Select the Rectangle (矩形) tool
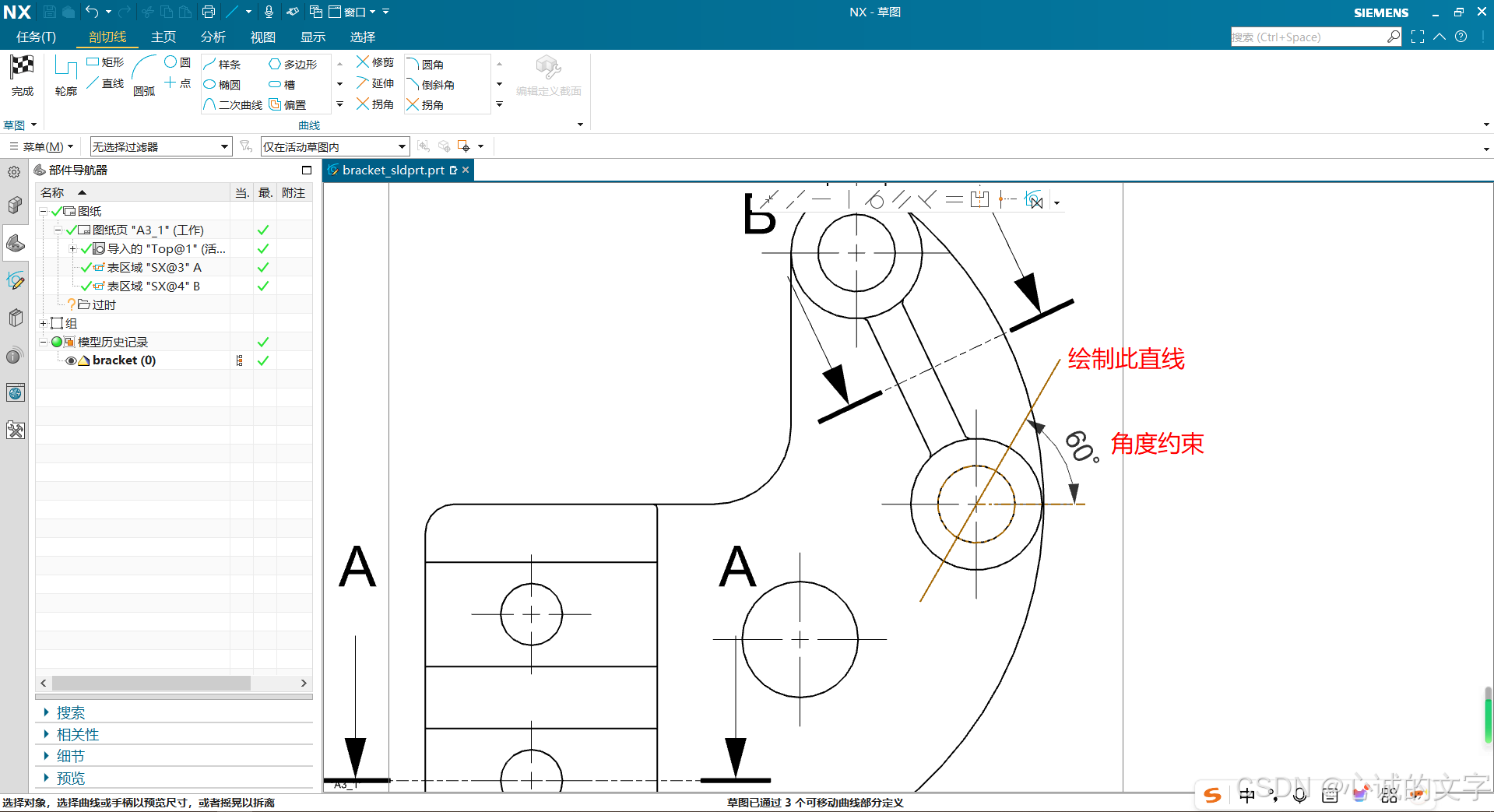Image resolution: width=1494 pixels, height=812 pixels. coord(105,62)
